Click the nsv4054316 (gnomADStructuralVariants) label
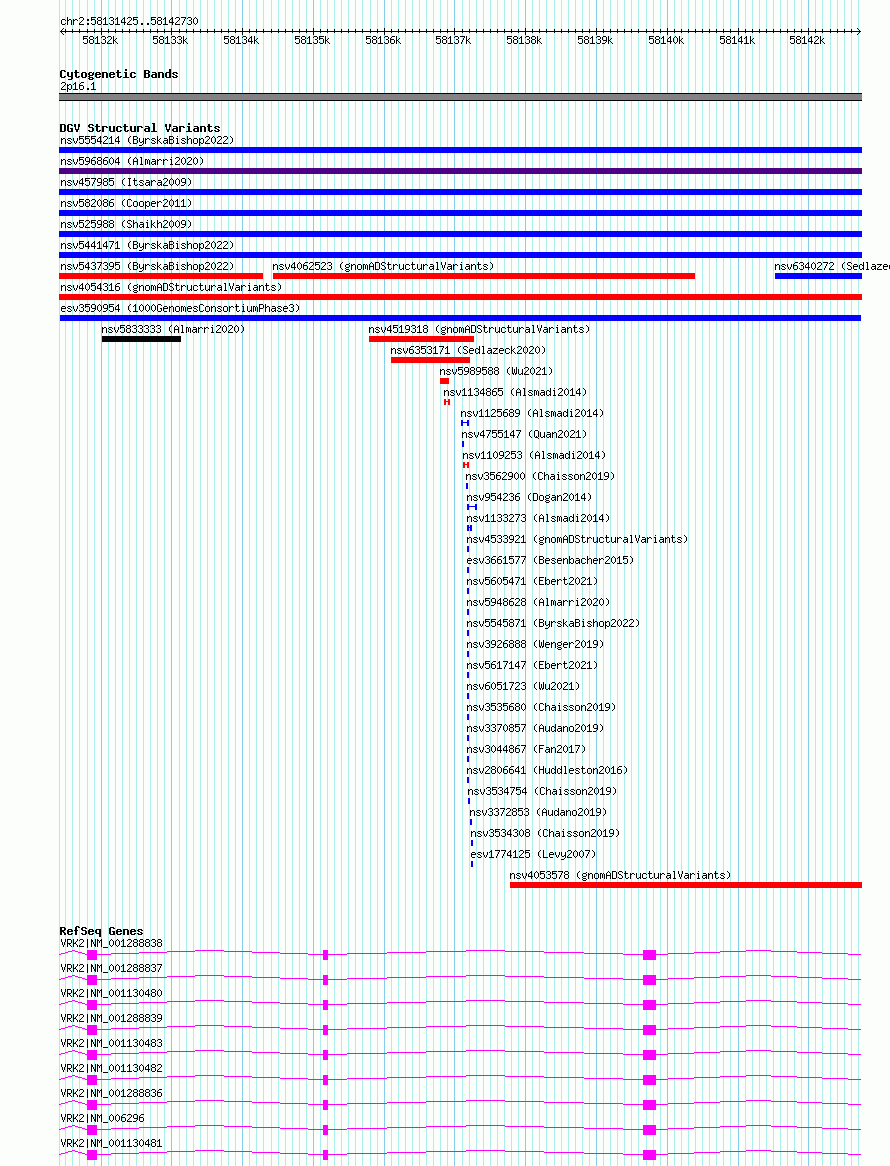The height and width of the screenshot is (1166, 890). [x=171, y=287]
